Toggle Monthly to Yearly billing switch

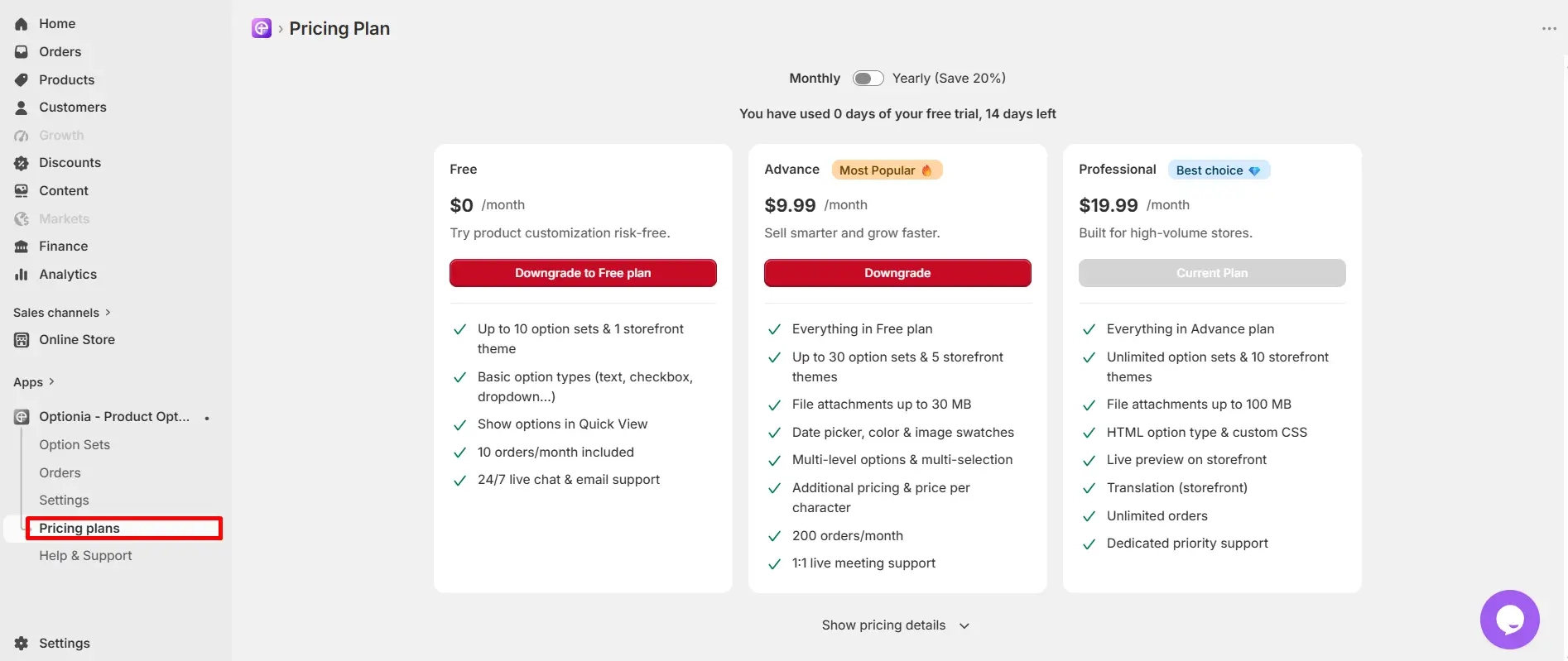tap(868, 79)
